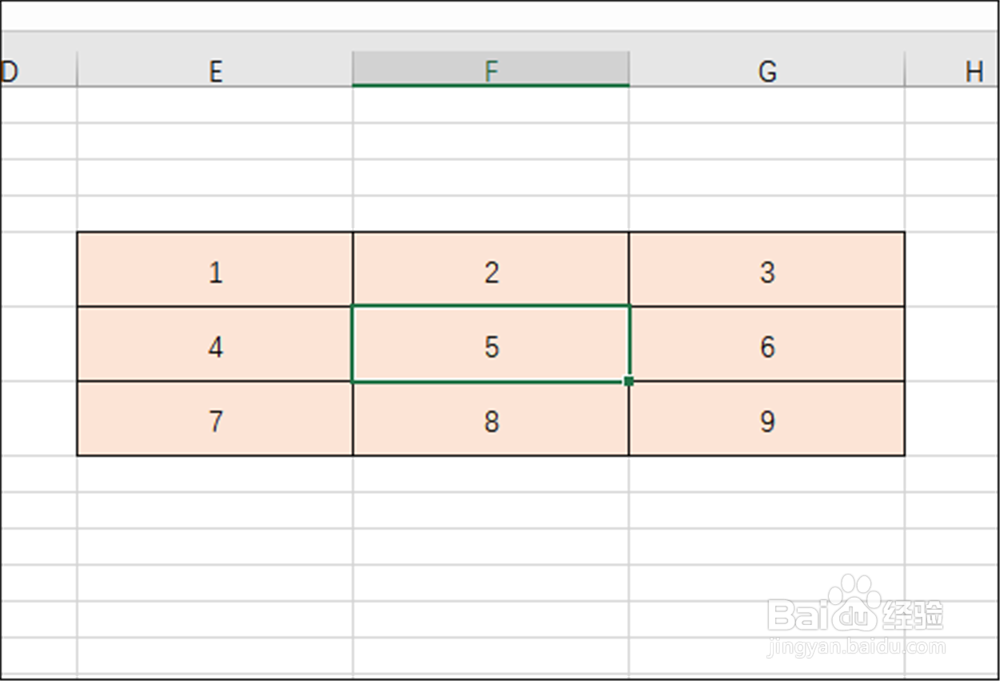Click the column E header
Screen dimensions: 1000x681
coord(215,71)
